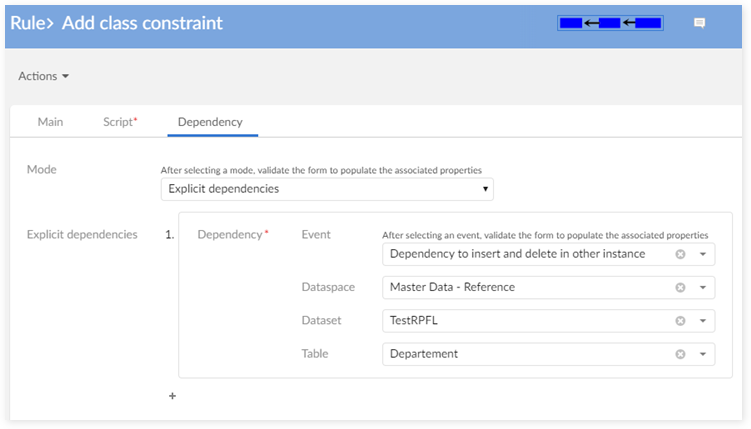This screenshot has height=429, width=751.
Task: Clear the Event field value
Action: (680, 254)
